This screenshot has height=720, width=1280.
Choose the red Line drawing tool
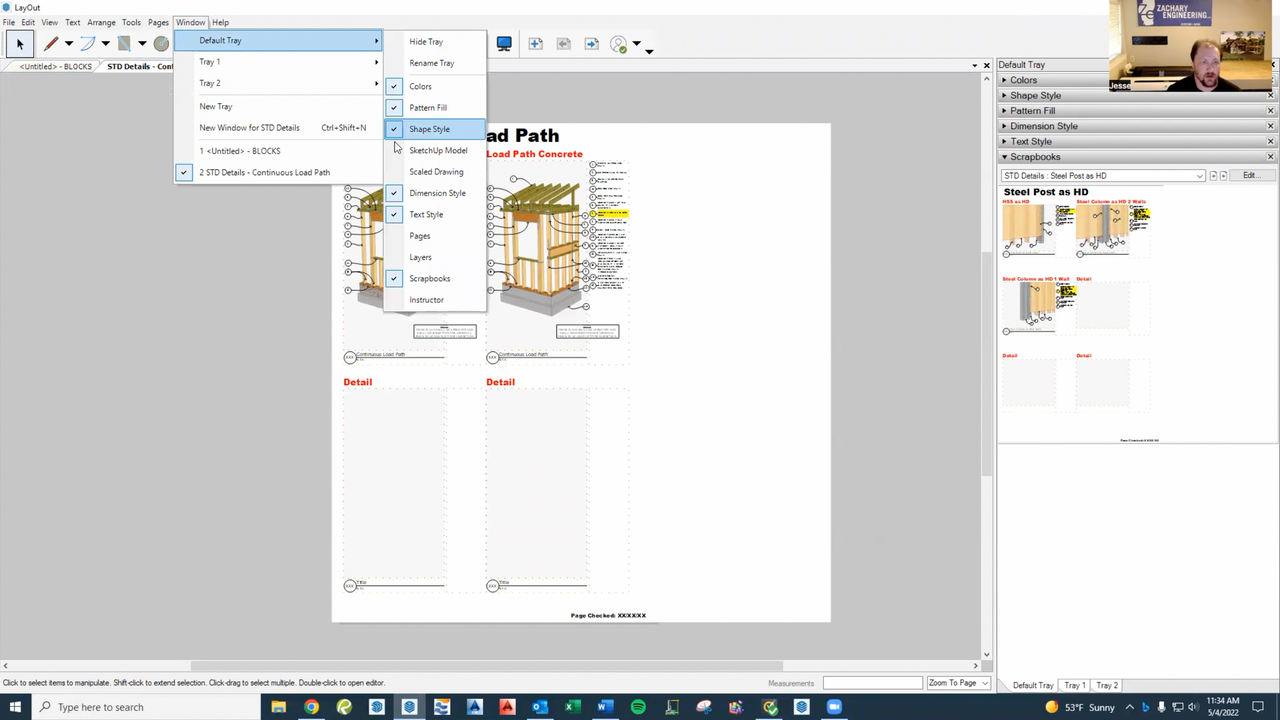pos(51,44)
